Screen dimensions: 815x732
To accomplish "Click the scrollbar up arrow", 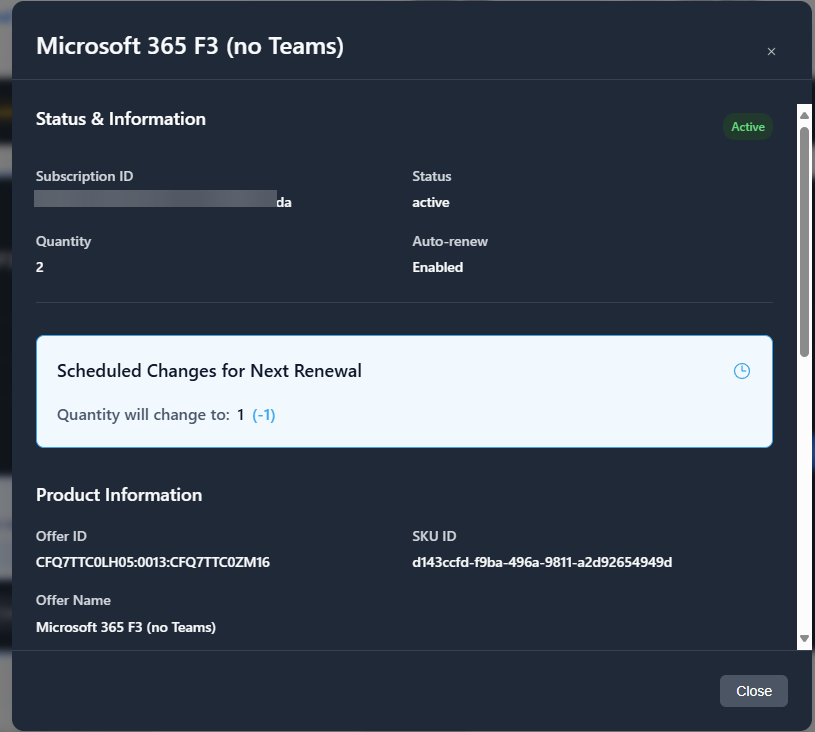I will [x=805, y=115].
